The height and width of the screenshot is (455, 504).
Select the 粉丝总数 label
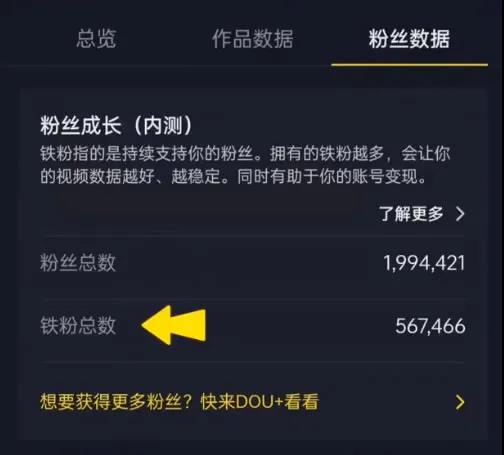[x=78, y=263]
